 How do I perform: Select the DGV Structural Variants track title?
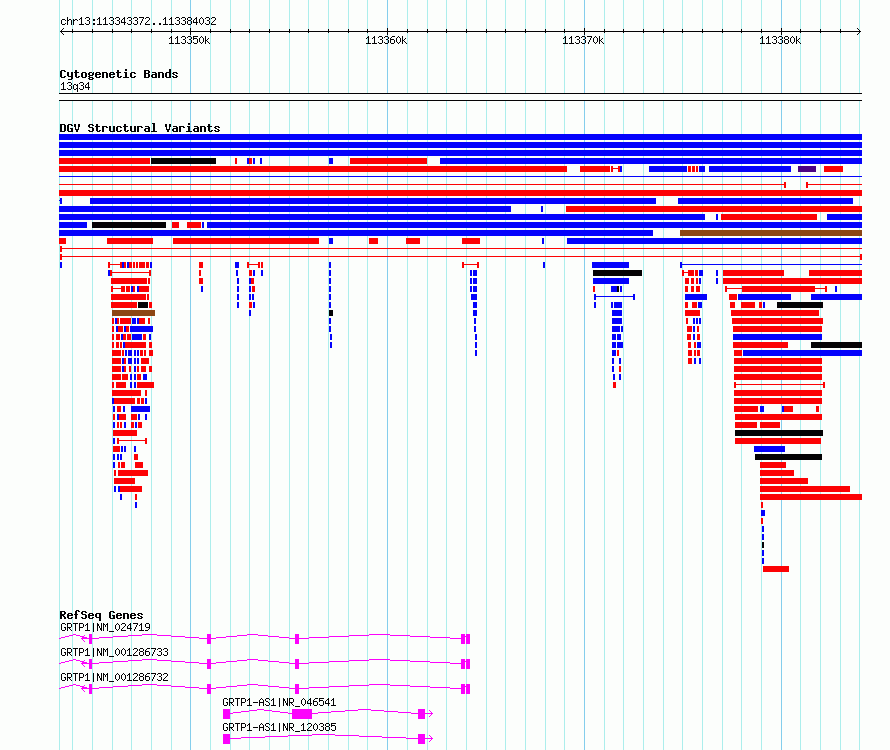140,128
